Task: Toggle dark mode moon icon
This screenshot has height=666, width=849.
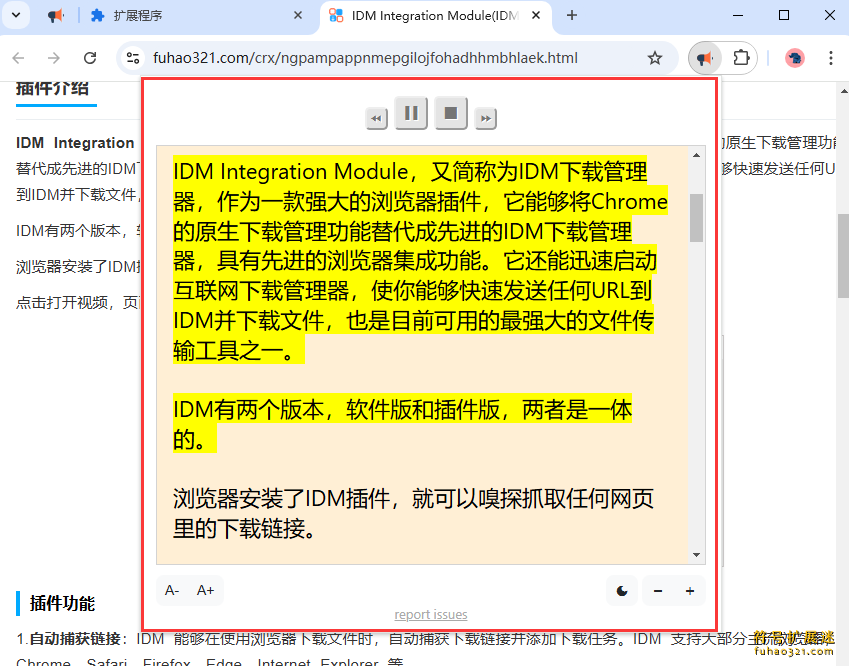Action: coord(622,591)
